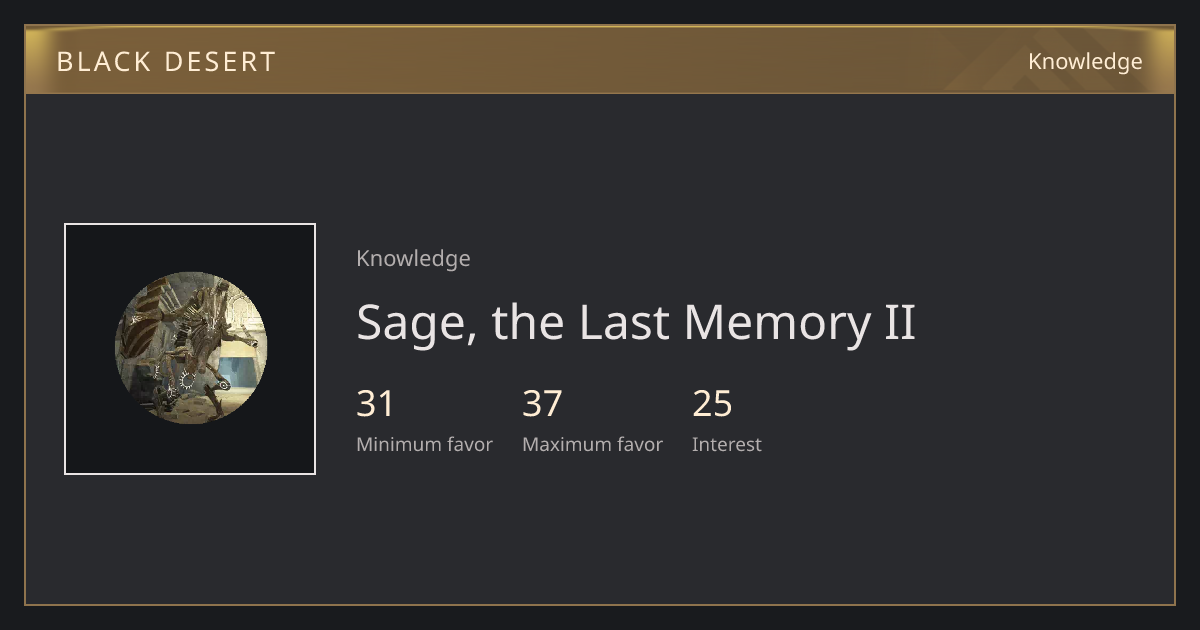Click the word Last in the title
Image resolution: width=1200 pixels, height=630 pixels.
point(626,322)
